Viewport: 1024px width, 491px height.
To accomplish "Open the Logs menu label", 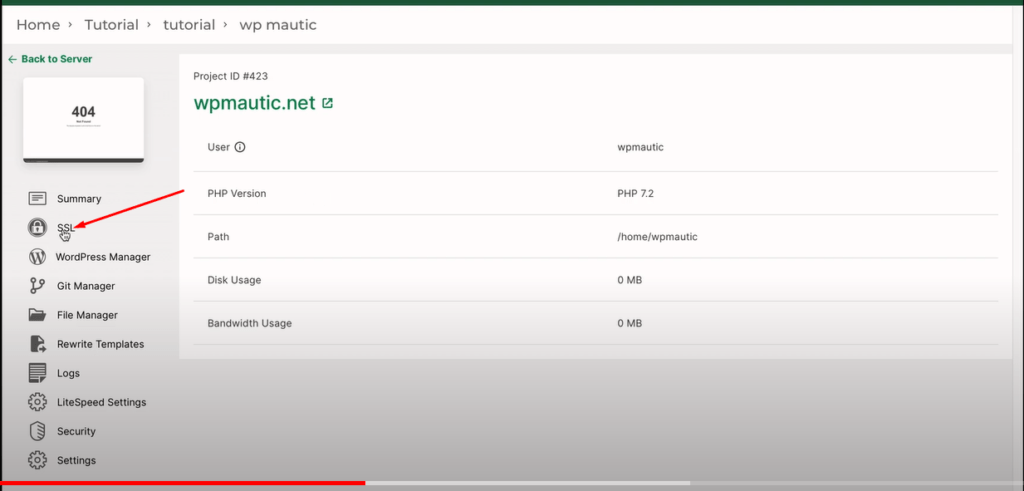I will coord(69,373).
